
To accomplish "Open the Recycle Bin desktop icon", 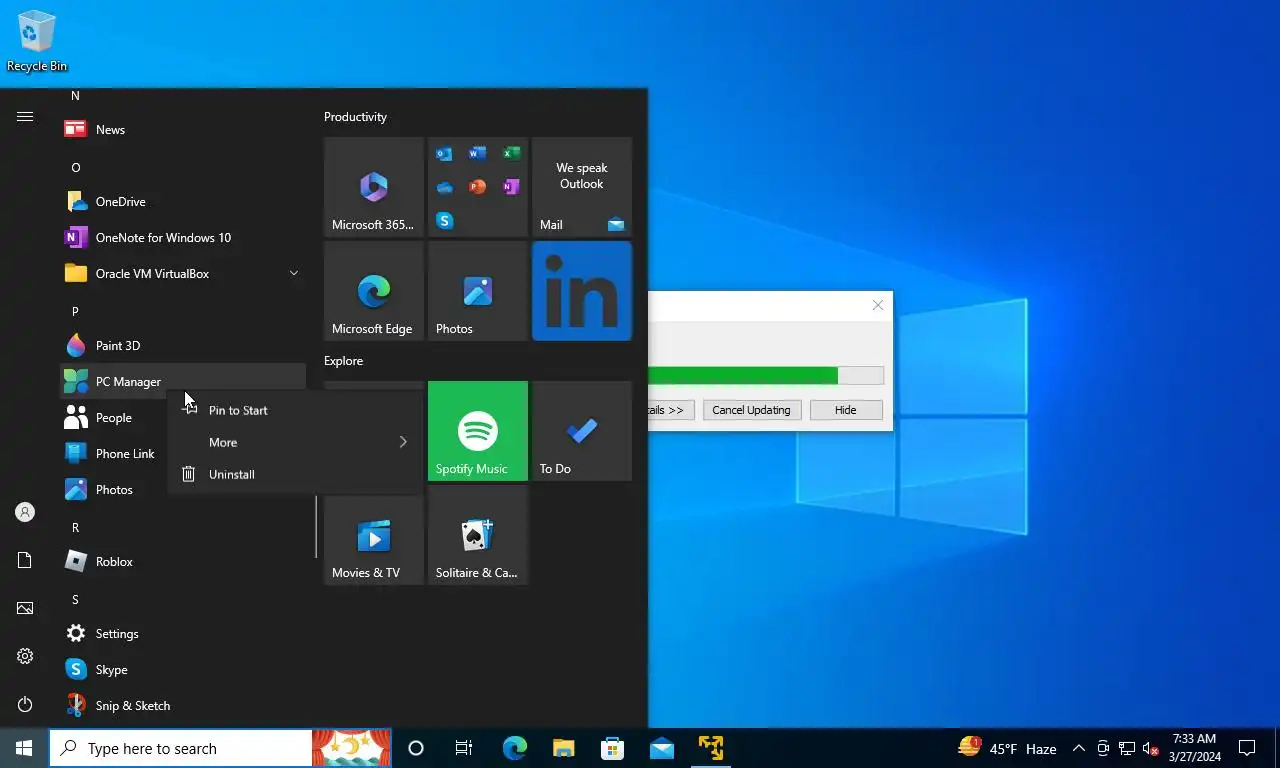I will pos(37,42).
